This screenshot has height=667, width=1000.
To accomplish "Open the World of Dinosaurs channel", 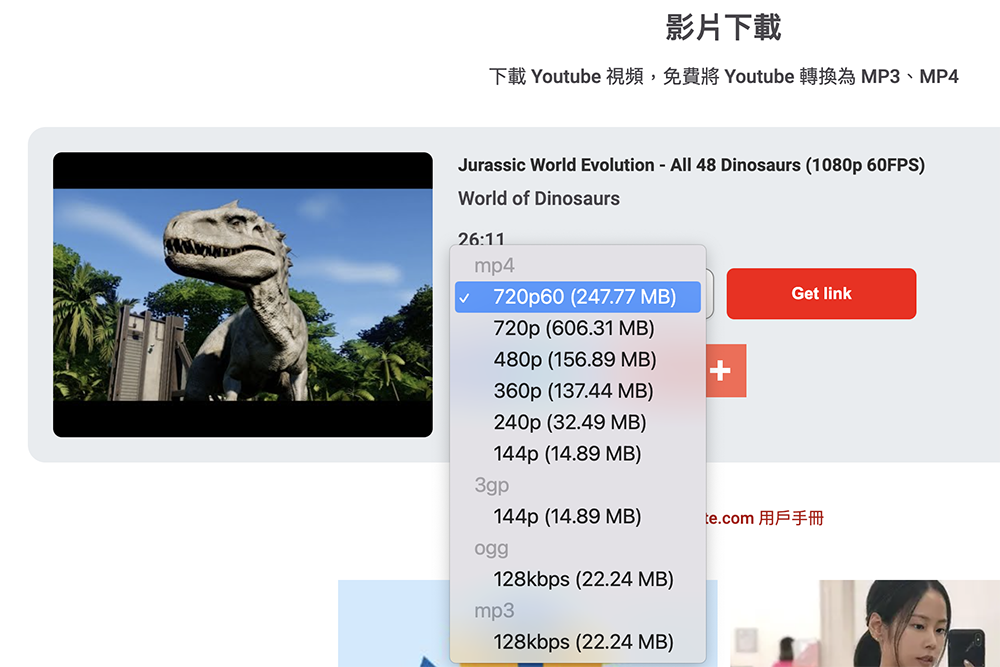I will [539, 198].
